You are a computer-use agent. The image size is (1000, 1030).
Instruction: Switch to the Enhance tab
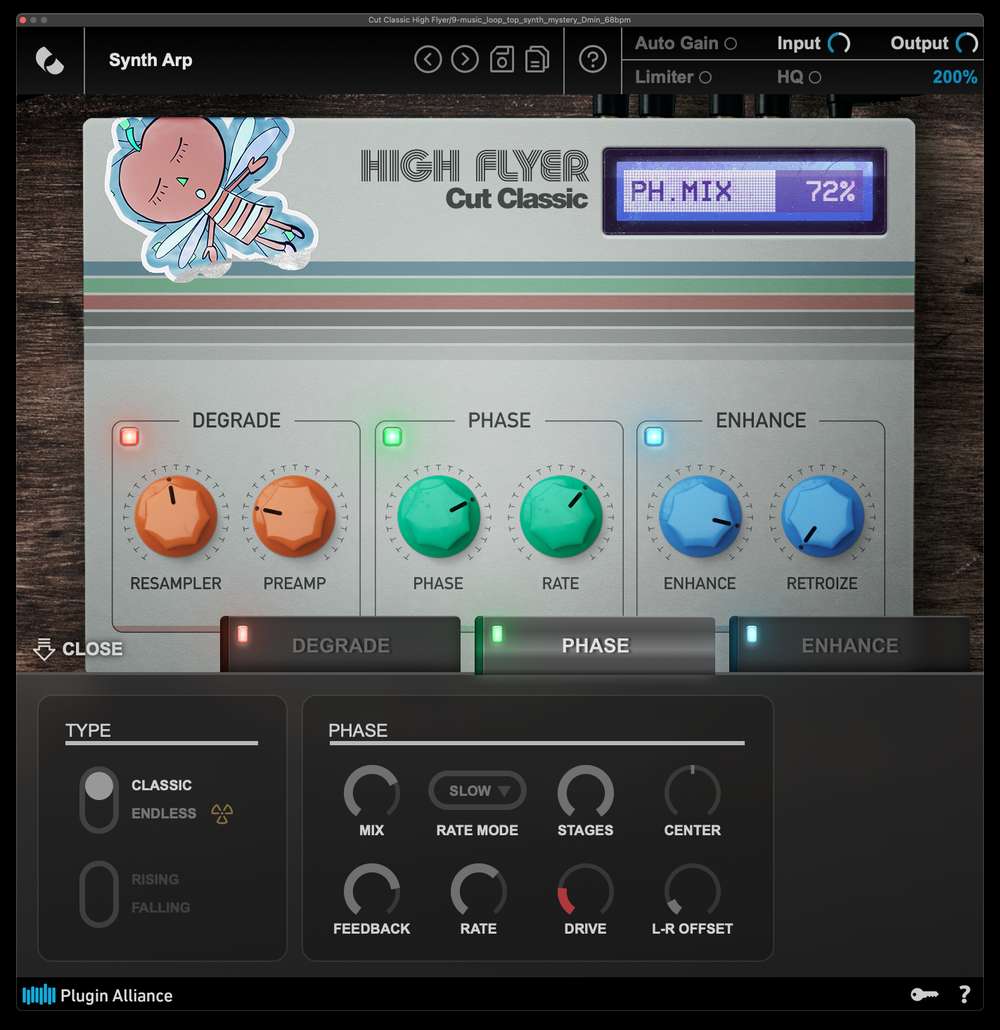point(849,646)
